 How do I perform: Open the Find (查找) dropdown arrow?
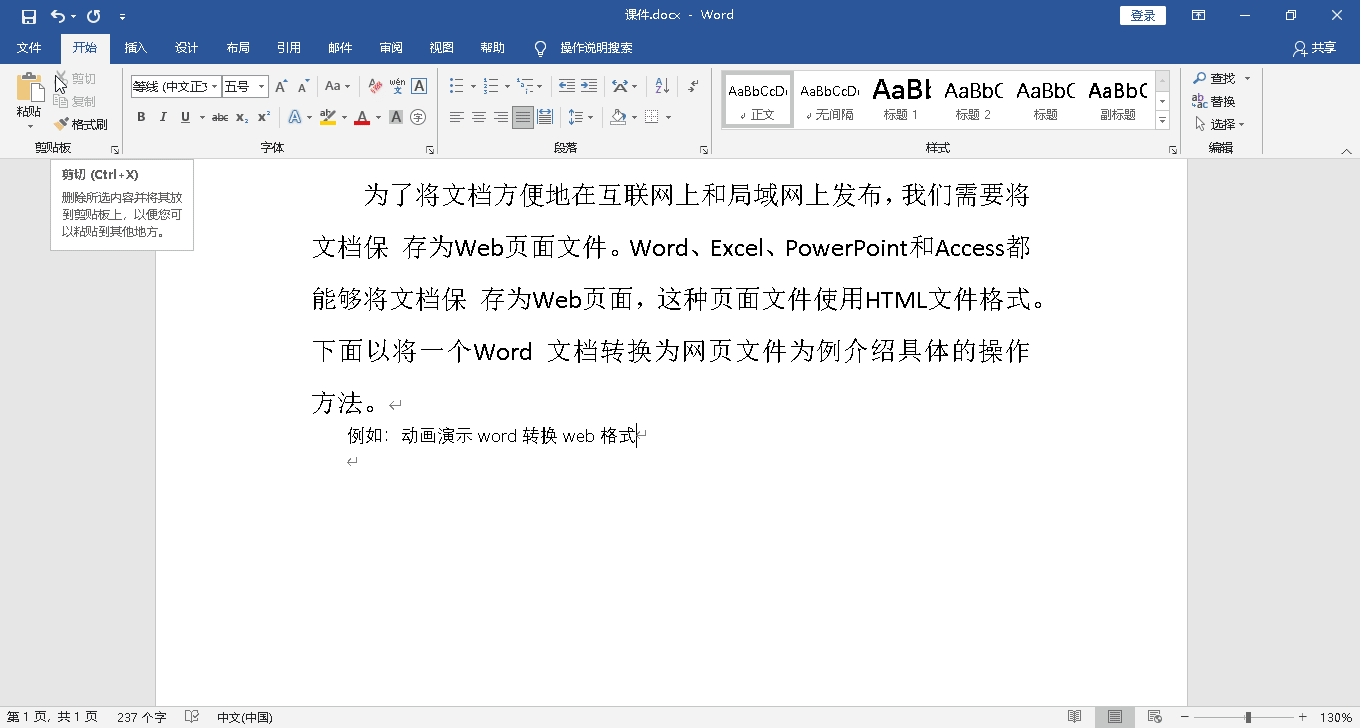[1247, 78]
